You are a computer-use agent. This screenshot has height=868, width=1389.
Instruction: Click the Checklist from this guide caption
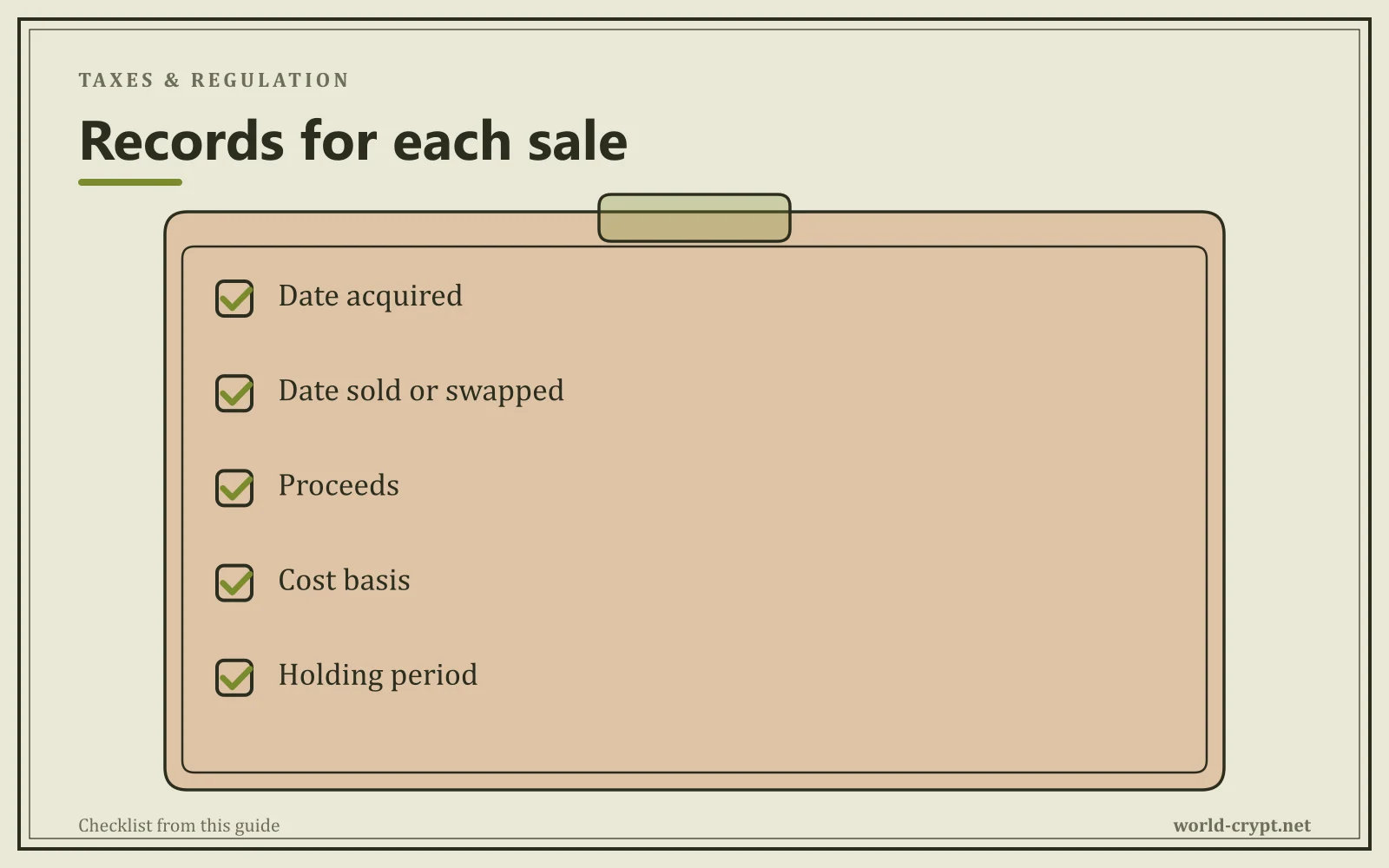coord(179,825)
